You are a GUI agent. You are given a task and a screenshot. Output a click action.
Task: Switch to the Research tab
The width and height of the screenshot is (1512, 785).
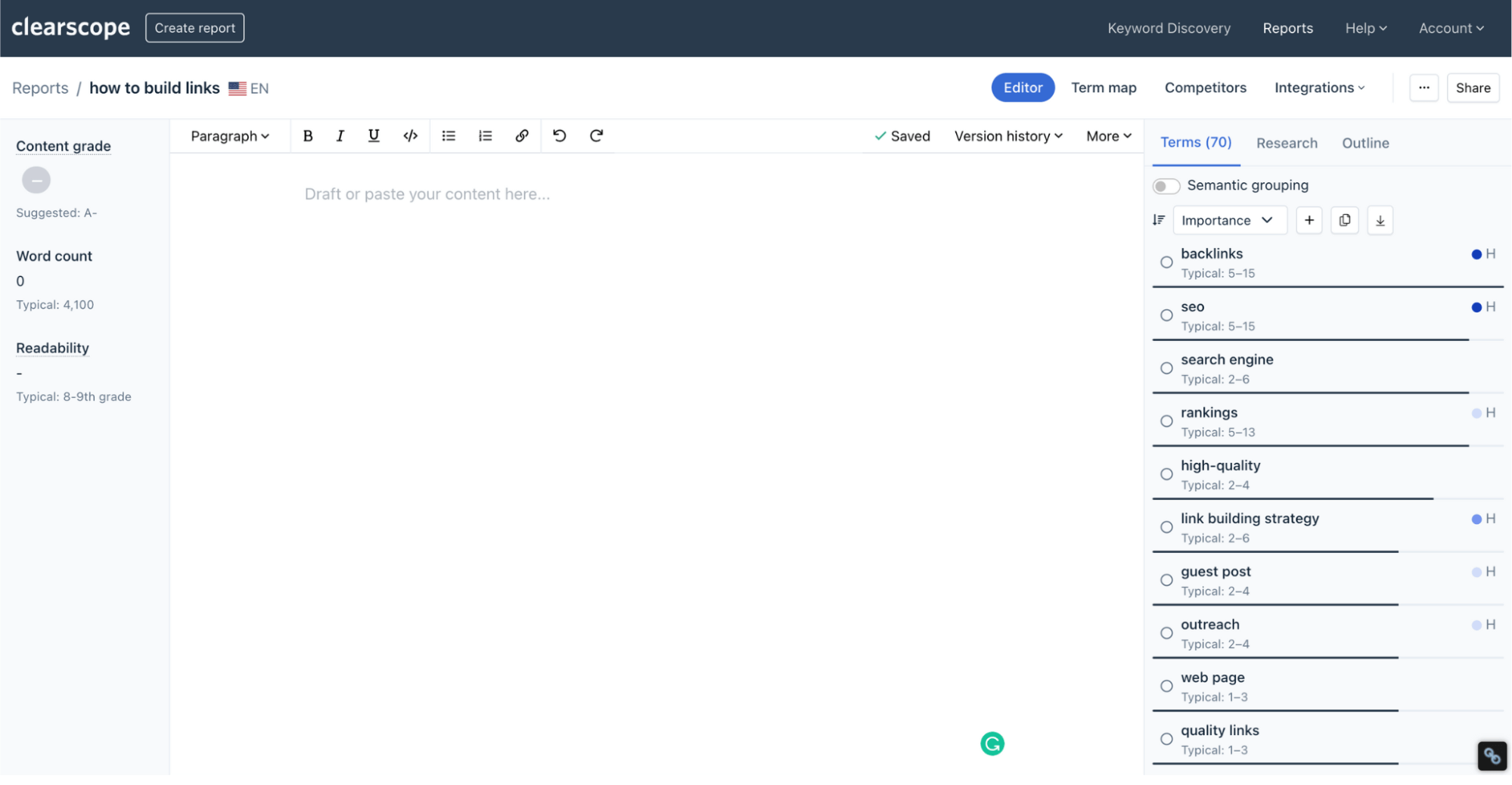click(1287, 143)
